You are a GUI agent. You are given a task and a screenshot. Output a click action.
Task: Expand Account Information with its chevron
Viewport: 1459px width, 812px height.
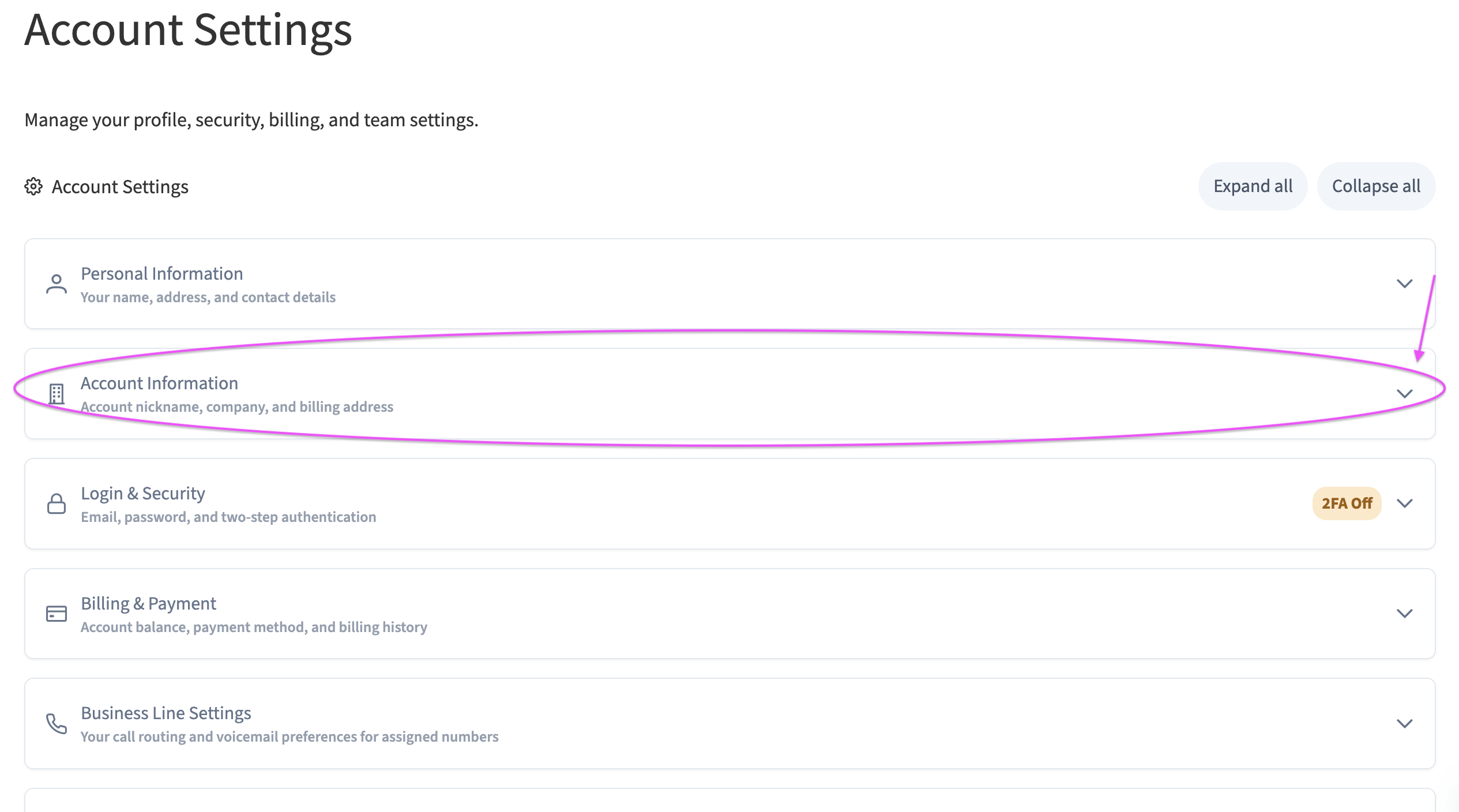click(x=1405, y=394)
